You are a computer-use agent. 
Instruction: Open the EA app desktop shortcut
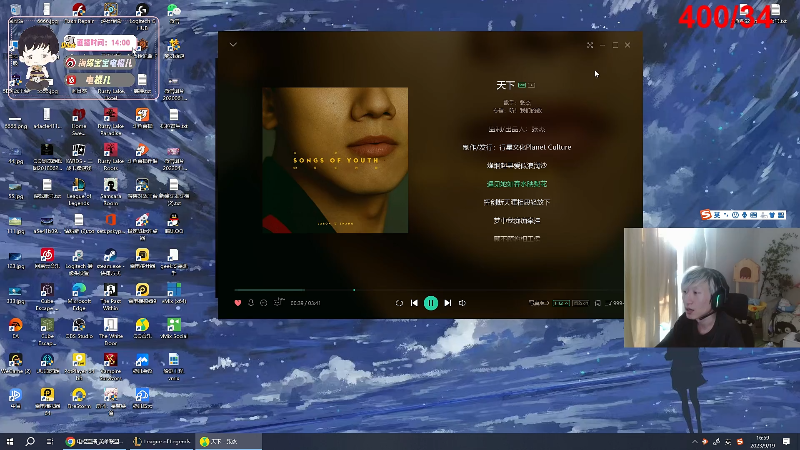pyautogui.click(x=15, y=329)
